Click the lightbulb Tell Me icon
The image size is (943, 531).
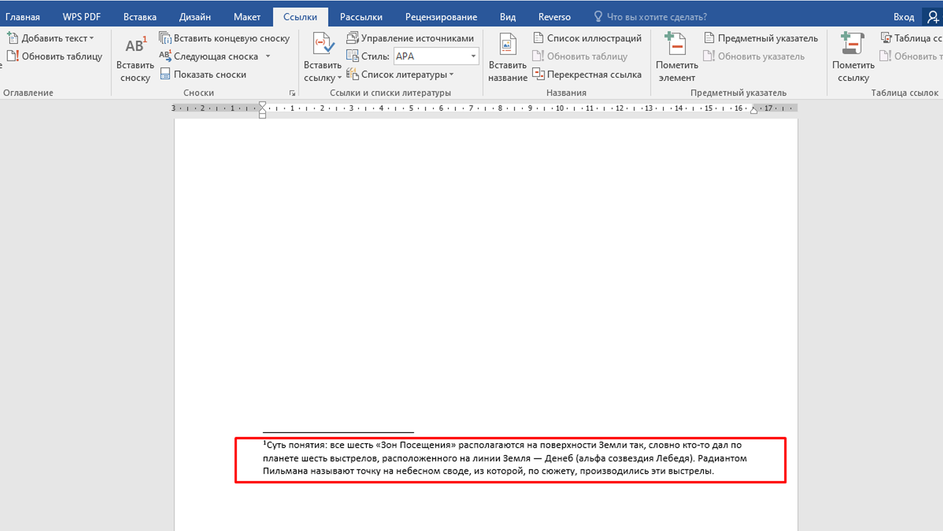(598, 16)
